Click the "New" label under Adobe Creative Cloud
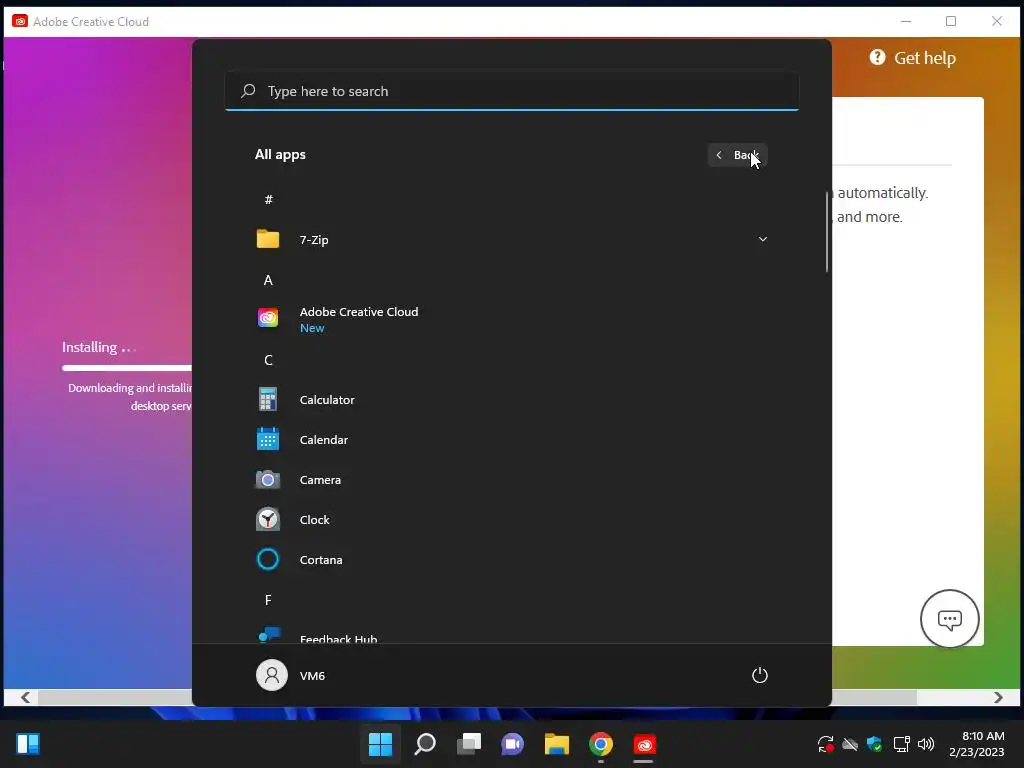The height and width of the screenshot is (768, 1024). pyautogui.click(x=312, y=328)
